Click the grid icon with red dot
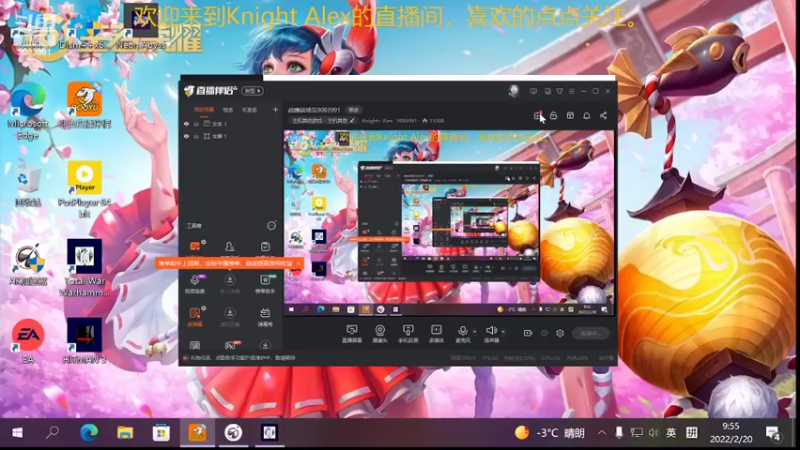Screen dimensions: 800x450 coord(537,116)
